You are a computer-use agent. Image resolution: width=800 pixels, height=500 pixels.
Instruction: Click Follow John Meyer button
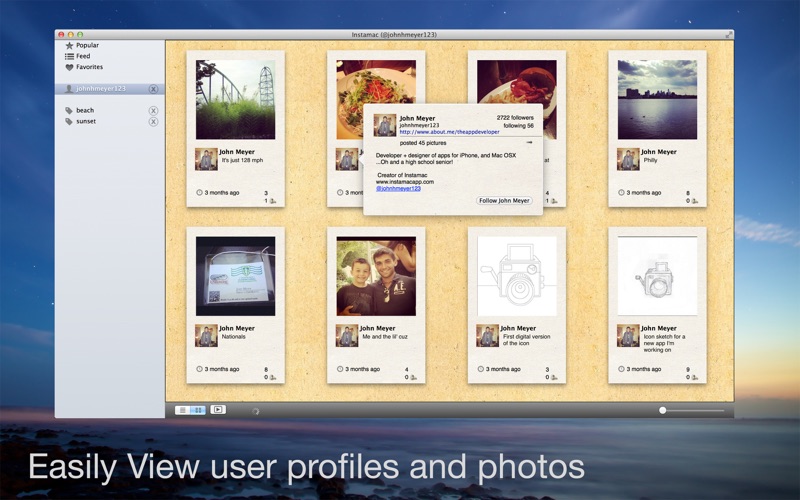click(x=504, y=201)
